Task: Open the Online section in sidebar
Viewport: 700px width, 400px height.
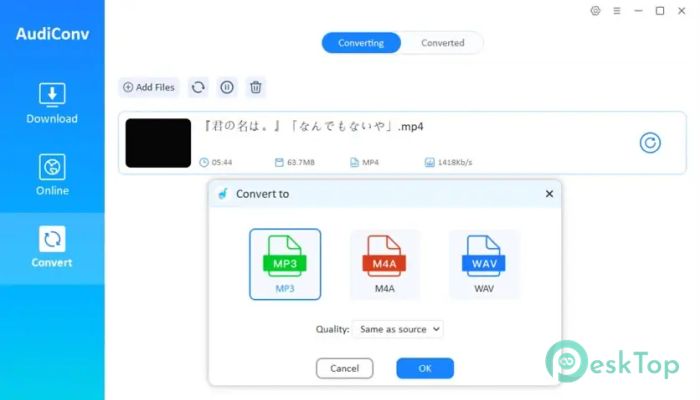Action: (x=52, y=175)
